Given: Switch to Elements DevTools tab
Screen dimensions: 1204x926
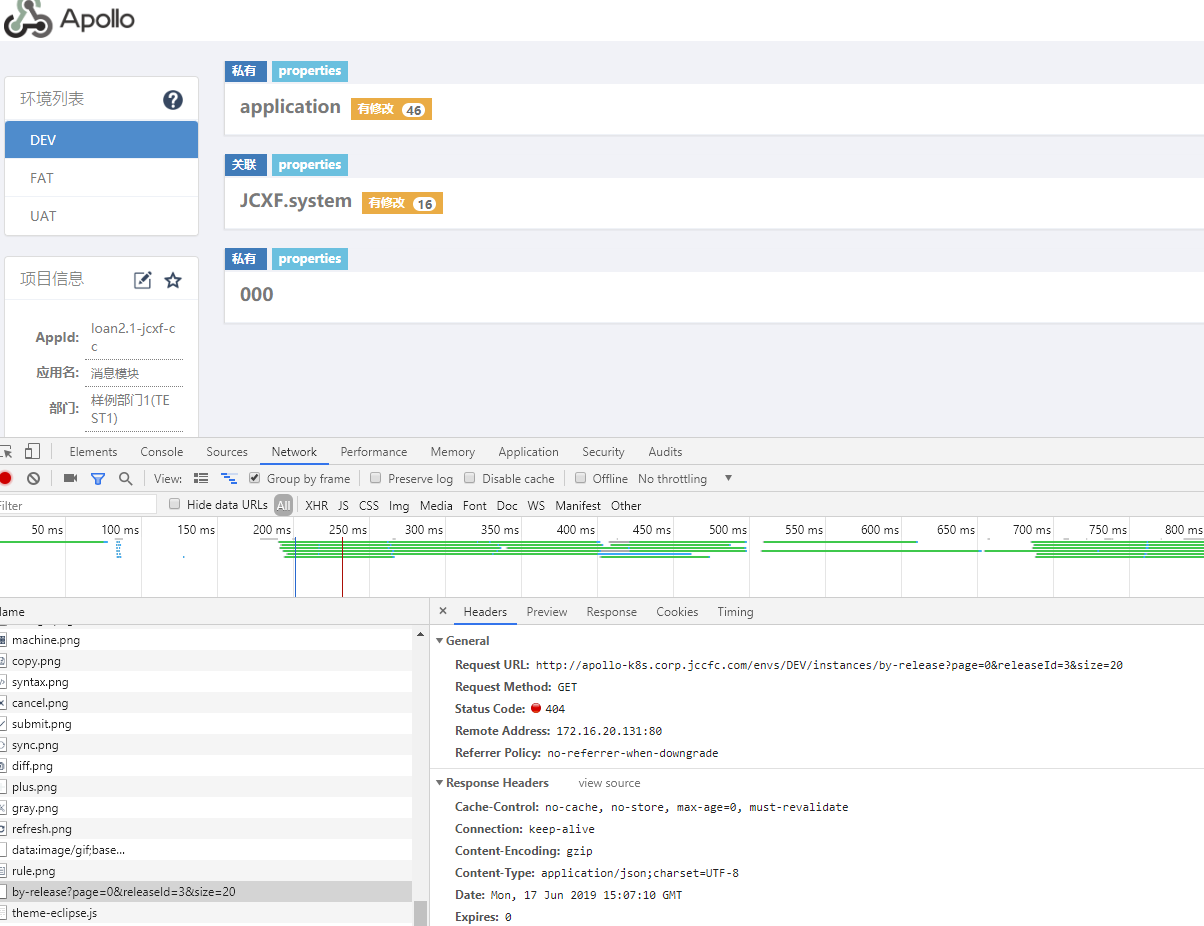Looking at the screenshot, I should pos(93,452).
